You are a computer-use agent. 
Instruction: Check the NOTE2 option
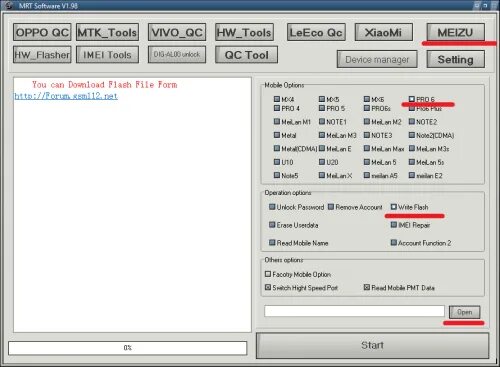coord(412,122)
